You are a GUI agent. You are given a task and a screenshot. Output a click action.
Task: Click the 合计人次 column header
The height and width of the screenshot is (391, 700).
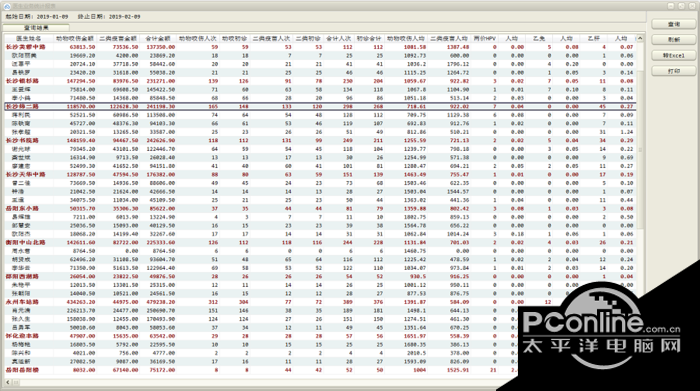pos(339,38)
